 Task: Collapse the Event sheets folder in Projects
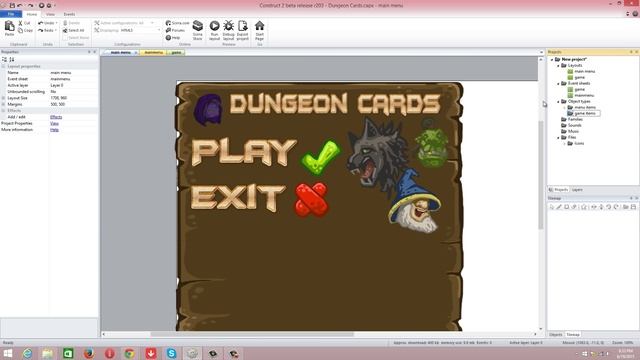[x=558, y=83]
